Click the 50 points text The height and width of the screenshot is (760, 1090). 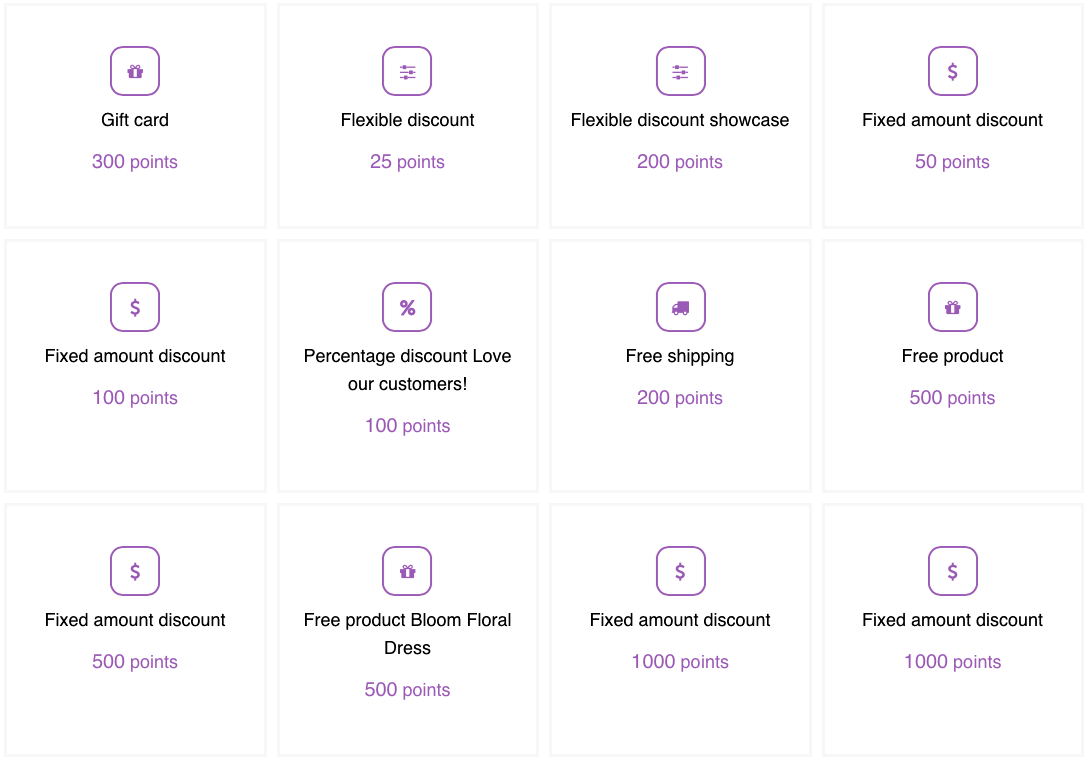(x=952, y=161)
